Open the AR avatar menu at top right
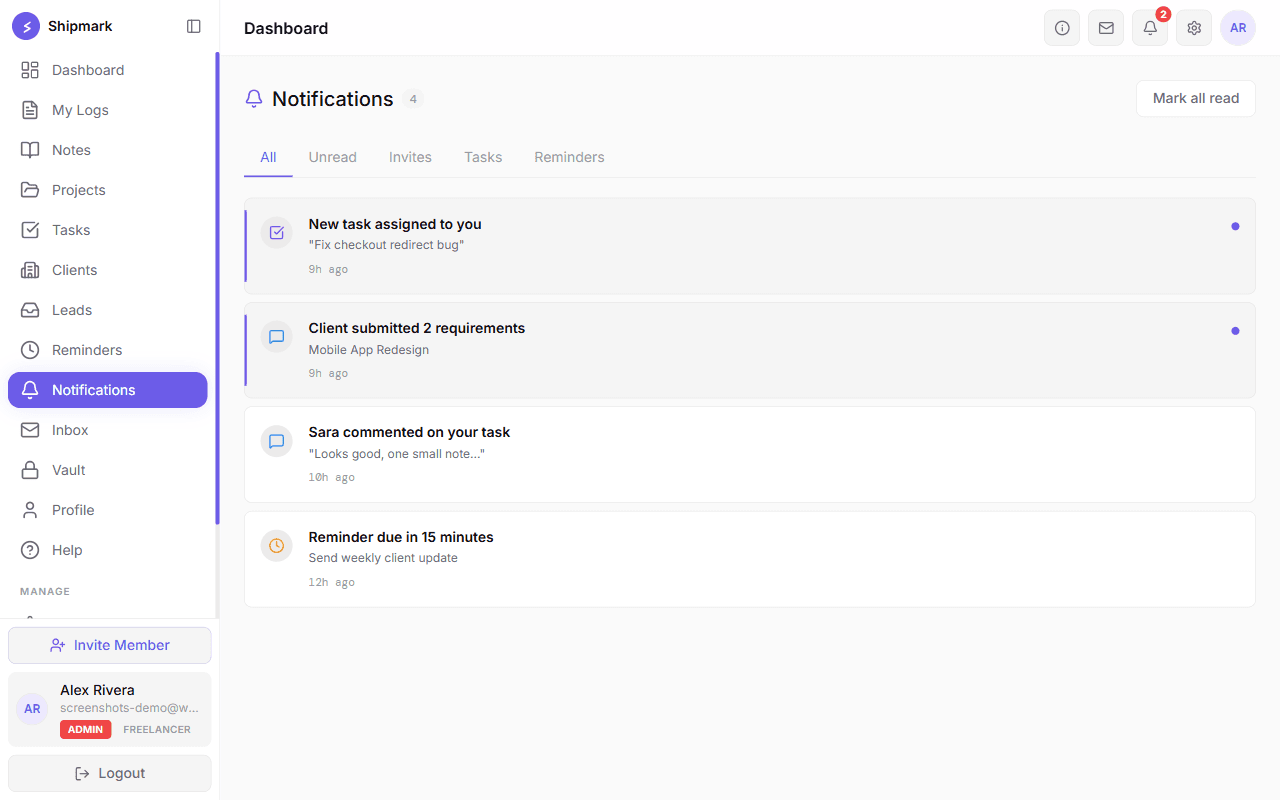The image size is (1280, 800). pos(1238,28)
